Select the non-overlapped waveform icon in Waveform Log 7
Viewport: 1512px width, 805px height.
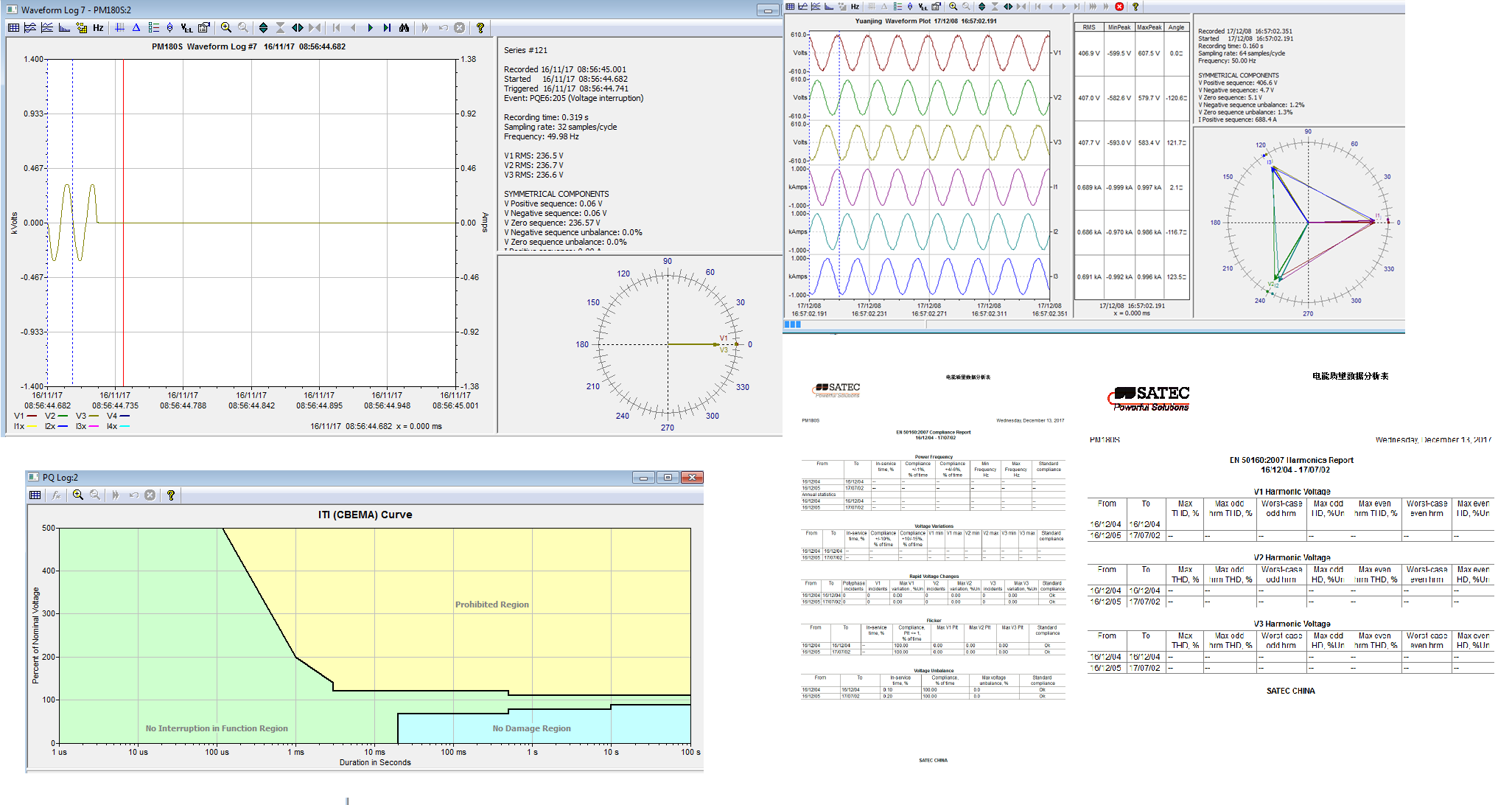(47, 28)
